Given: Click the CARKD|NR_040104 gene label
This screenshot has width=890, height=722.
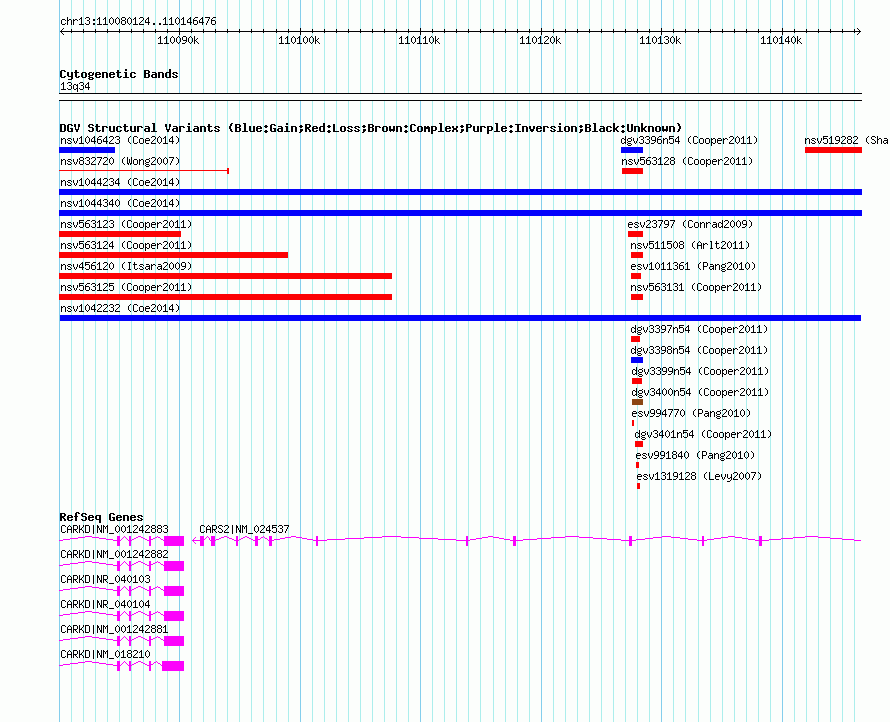Looking at the screenshot, I should [x=106, y=604].
